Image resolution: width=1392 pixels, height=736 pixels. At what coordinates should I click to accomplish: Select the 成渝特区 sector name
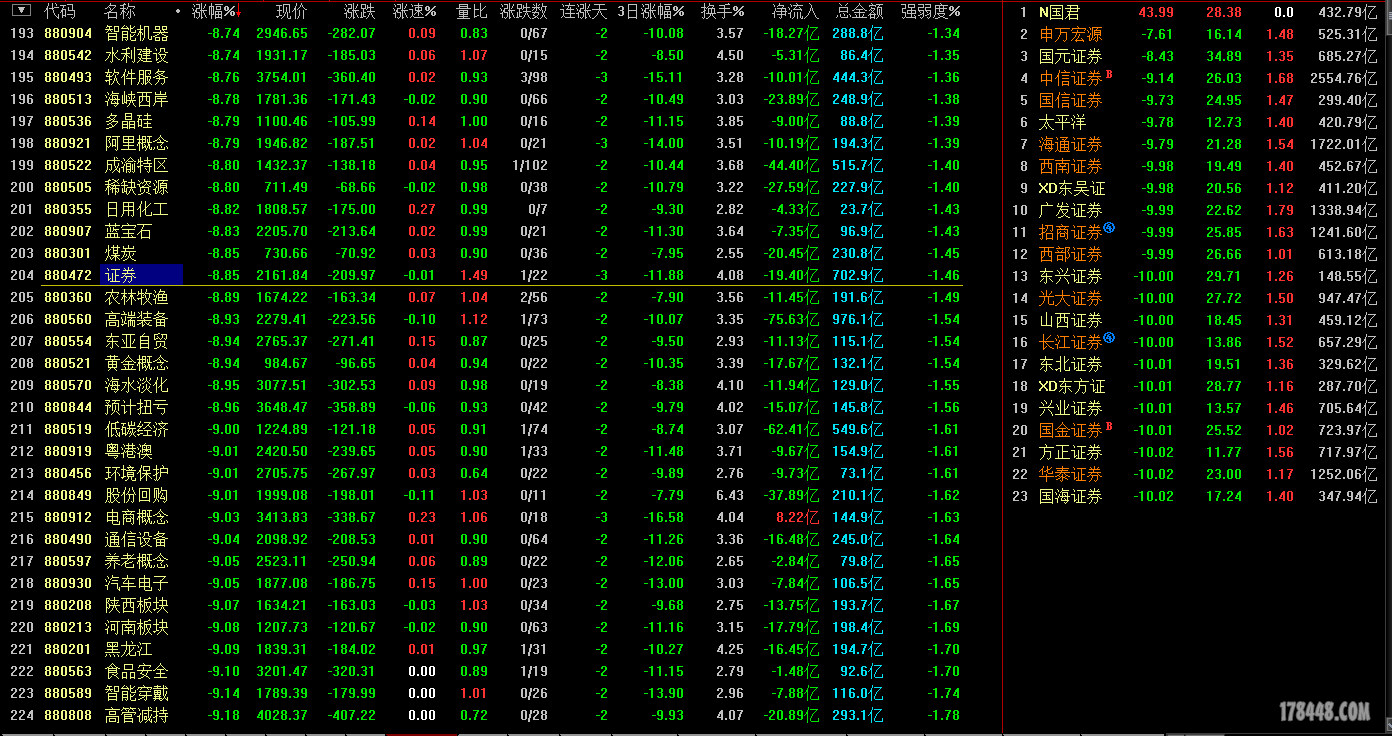click(137, 165)
